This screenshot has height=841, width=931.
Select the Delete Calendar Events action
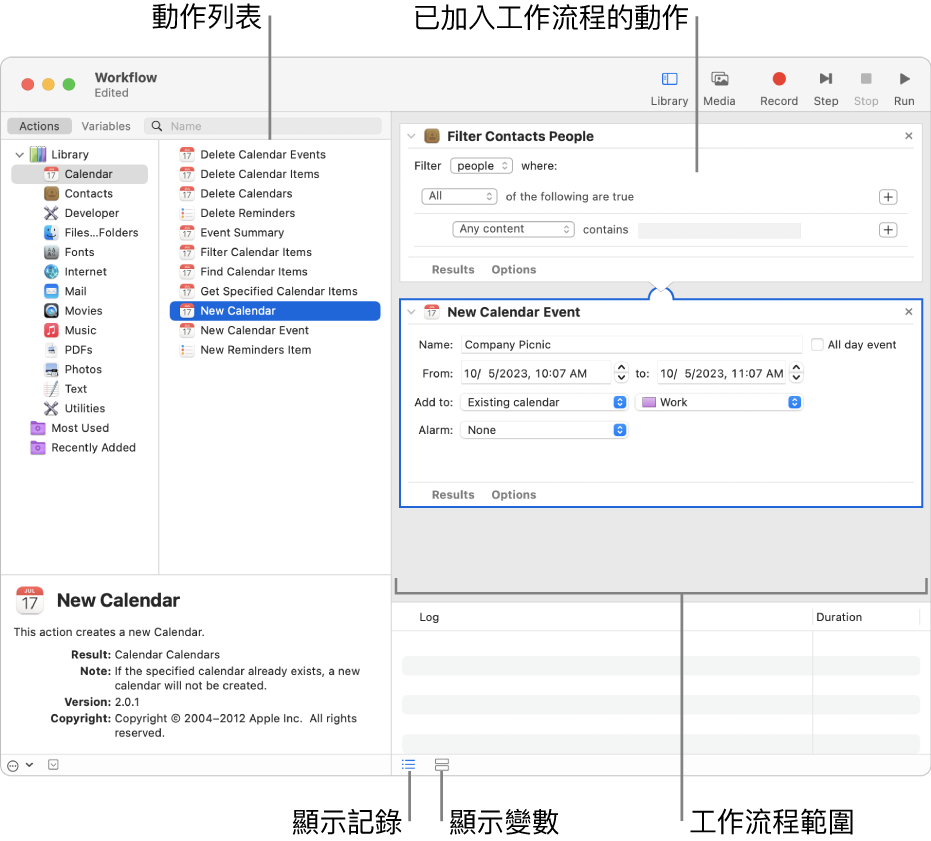pyautogui.click(x=253, y=155)
